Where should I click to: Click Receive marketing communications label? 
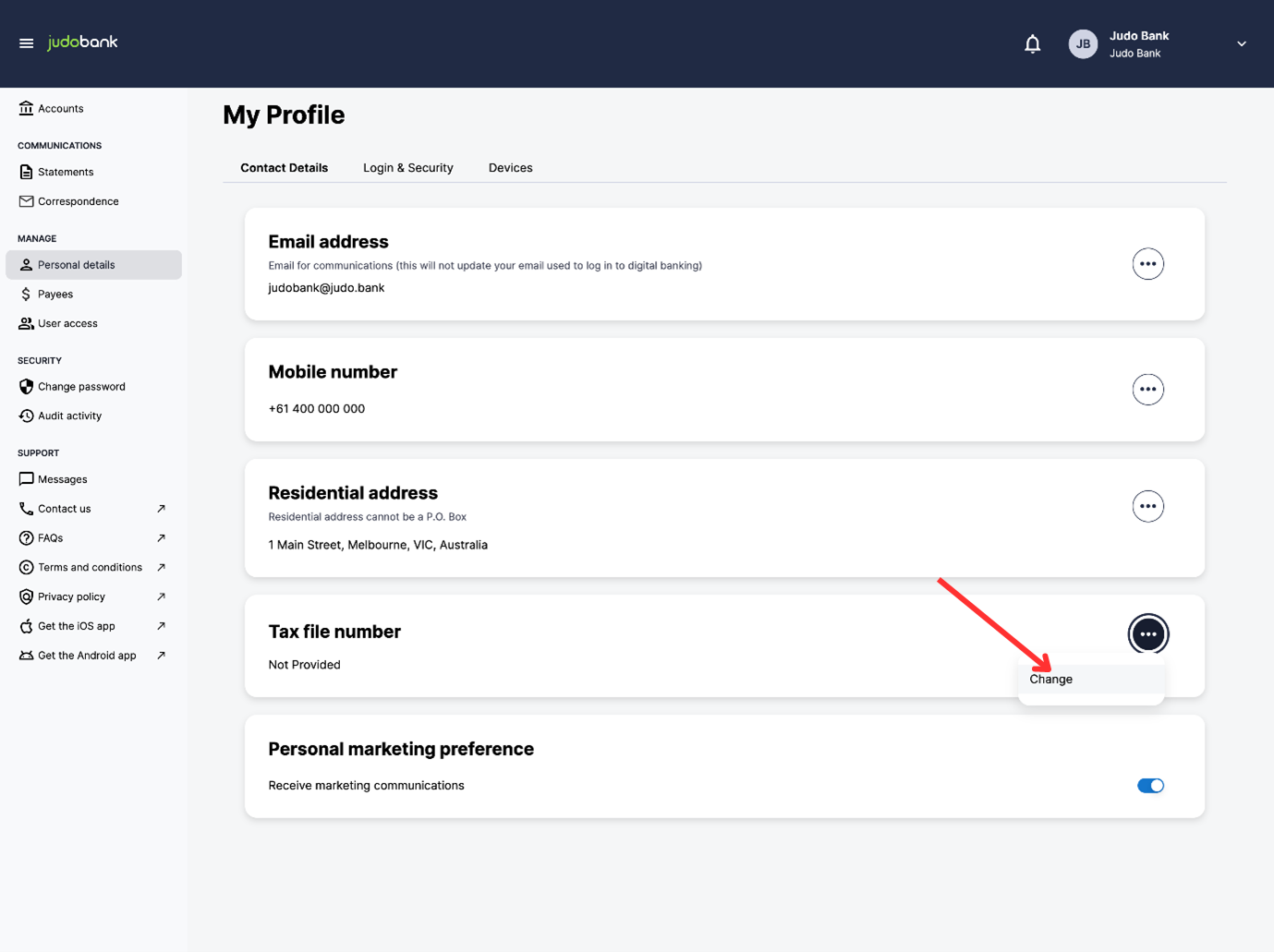coord(366,786)
